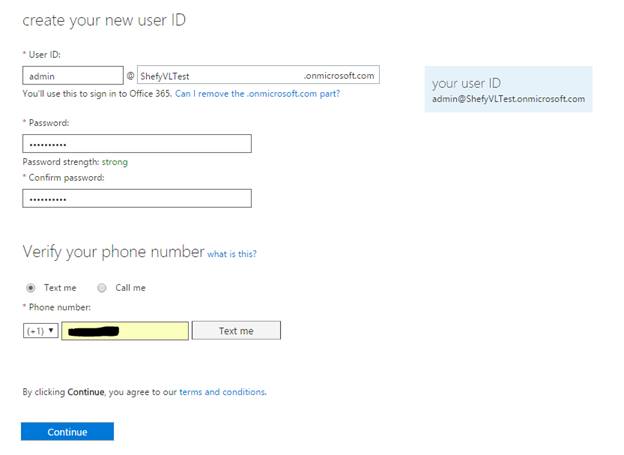The height and width of the screenshot is (455, 624).
Task: Click the '* Phone number:' label
Action: (56, 307)
